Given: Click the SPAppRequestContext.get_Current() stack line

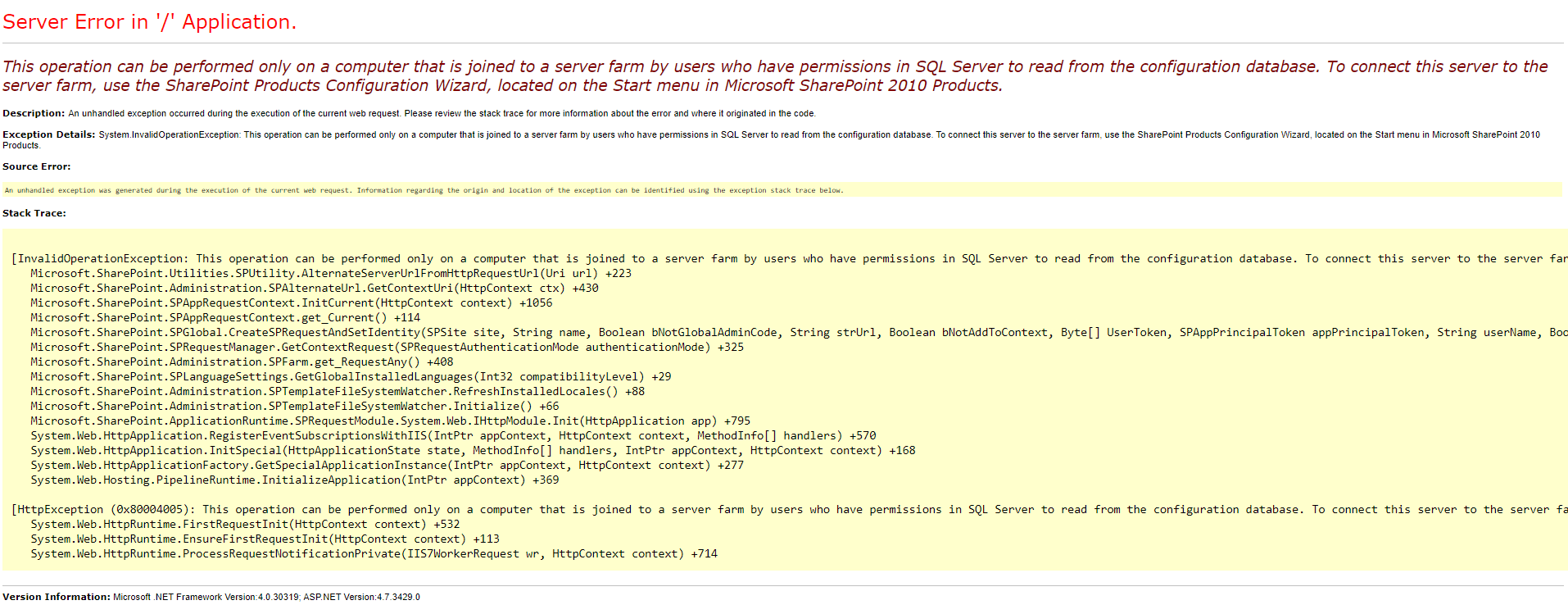Looking at the screenshot, I should [x=225, y=317].
